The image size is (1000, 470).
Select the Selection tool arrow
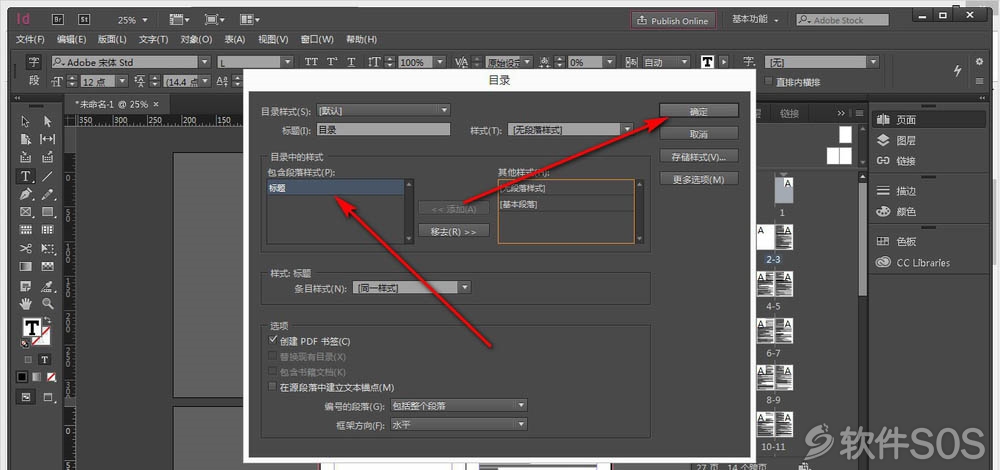coord(26,121)
